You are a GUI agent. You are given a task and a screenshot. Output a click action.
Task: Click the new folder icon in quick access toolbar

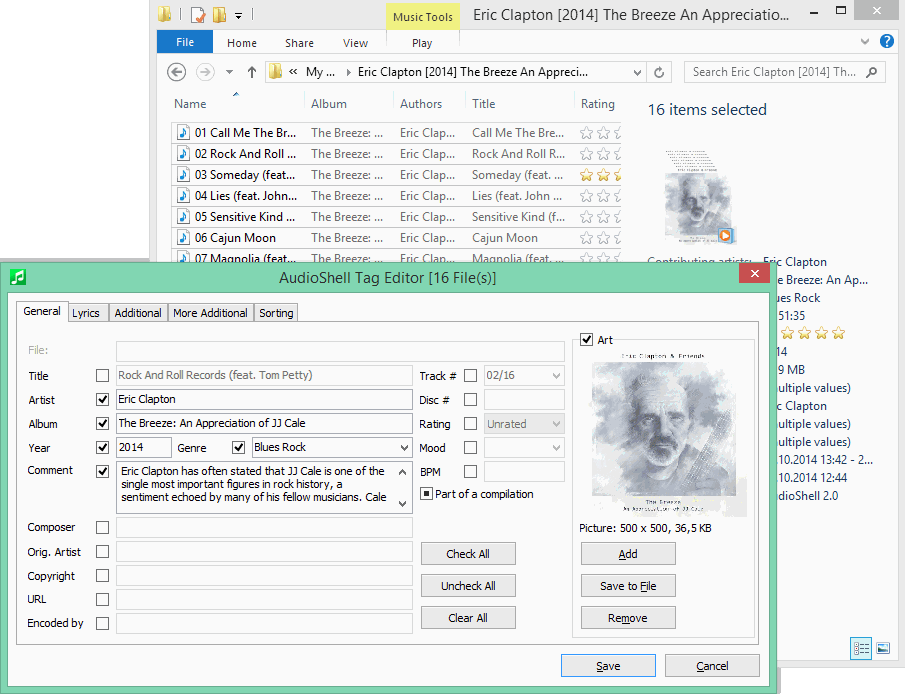coord(219,14)
